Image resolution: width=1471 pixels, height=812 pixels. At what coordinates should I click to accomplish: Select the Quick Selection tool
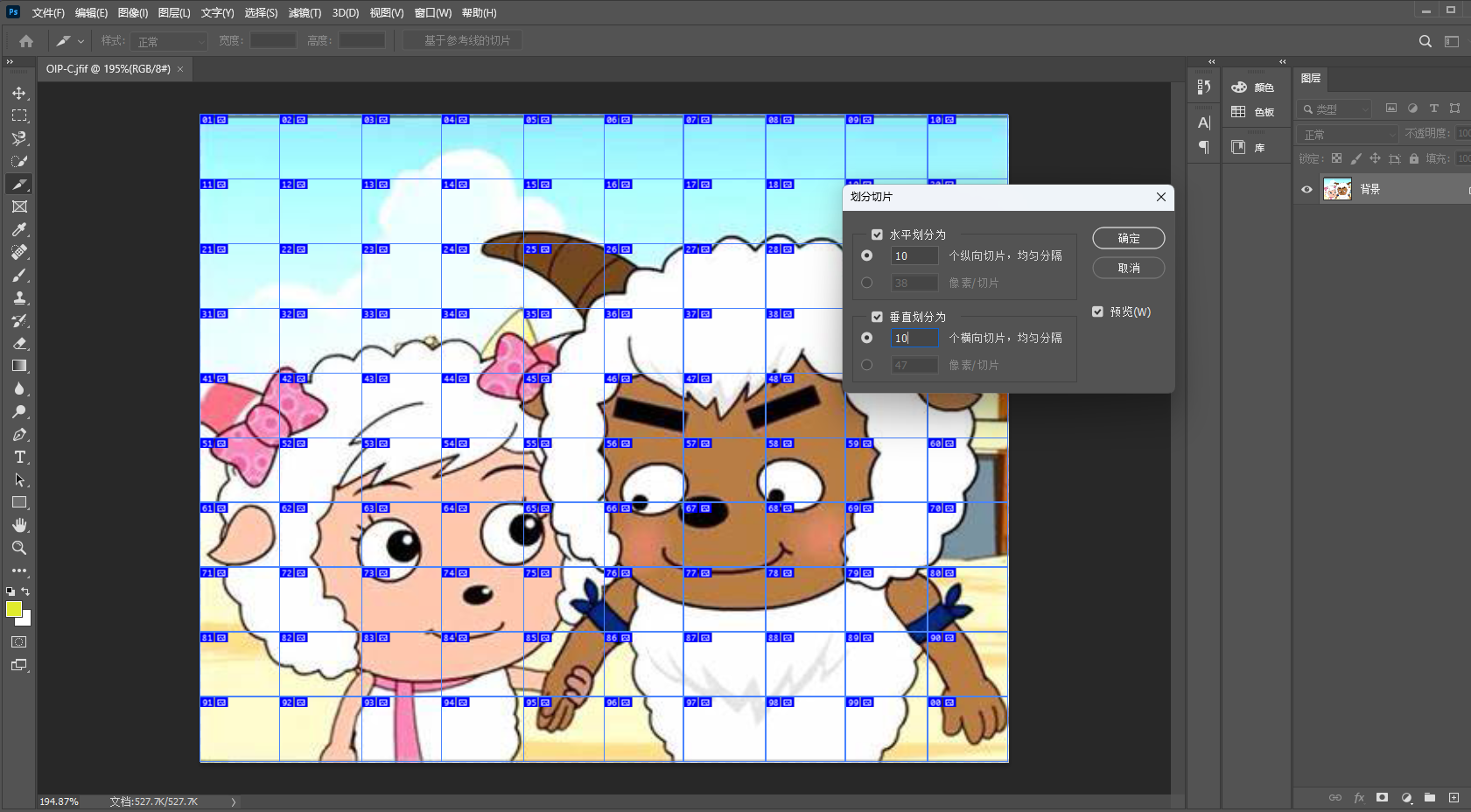pyautogui.click(x=19, y=161)
